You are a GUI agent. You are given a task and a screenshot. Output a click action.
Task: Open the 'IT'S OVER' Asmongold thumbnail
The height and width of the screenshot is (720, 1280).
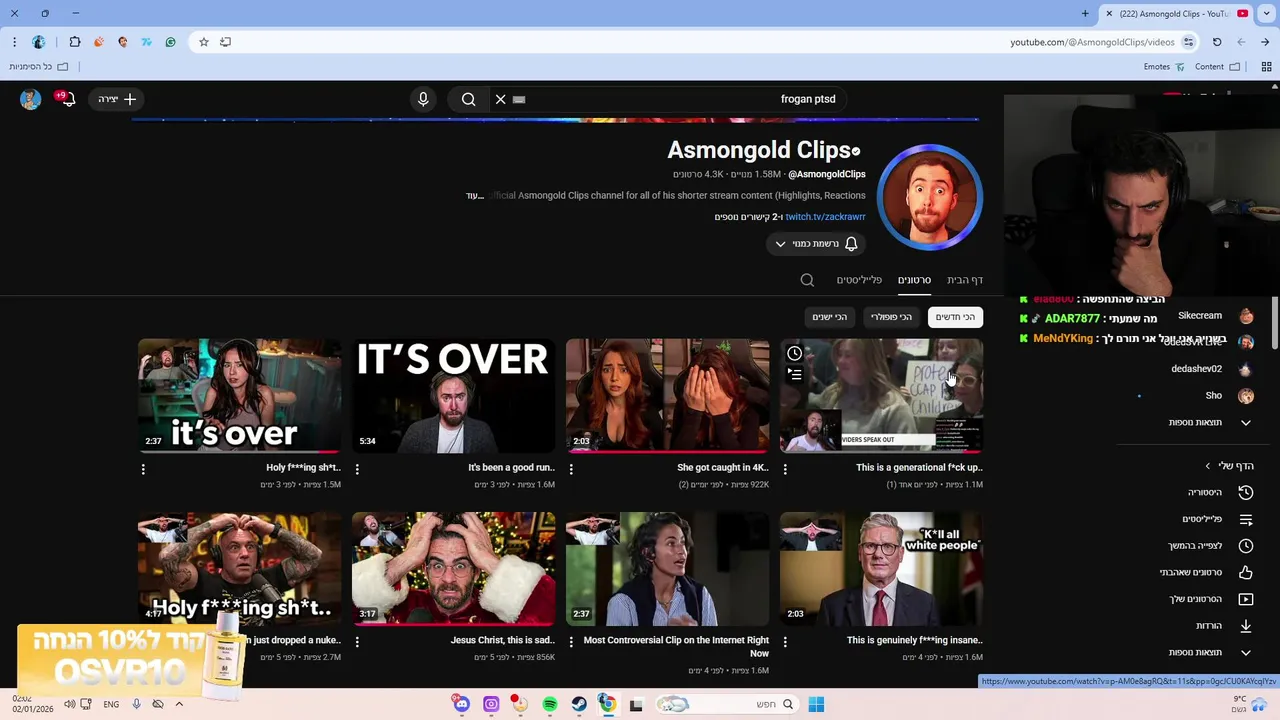tap(453, 395)
